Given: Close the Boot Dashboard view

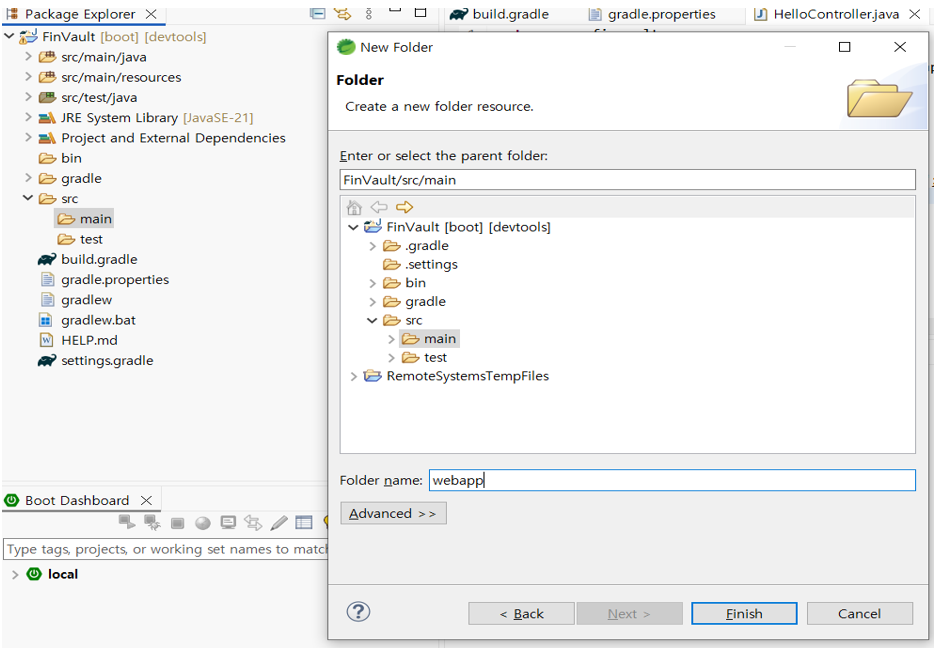Looking at the screenshot, I should click(x=147, y=500).
